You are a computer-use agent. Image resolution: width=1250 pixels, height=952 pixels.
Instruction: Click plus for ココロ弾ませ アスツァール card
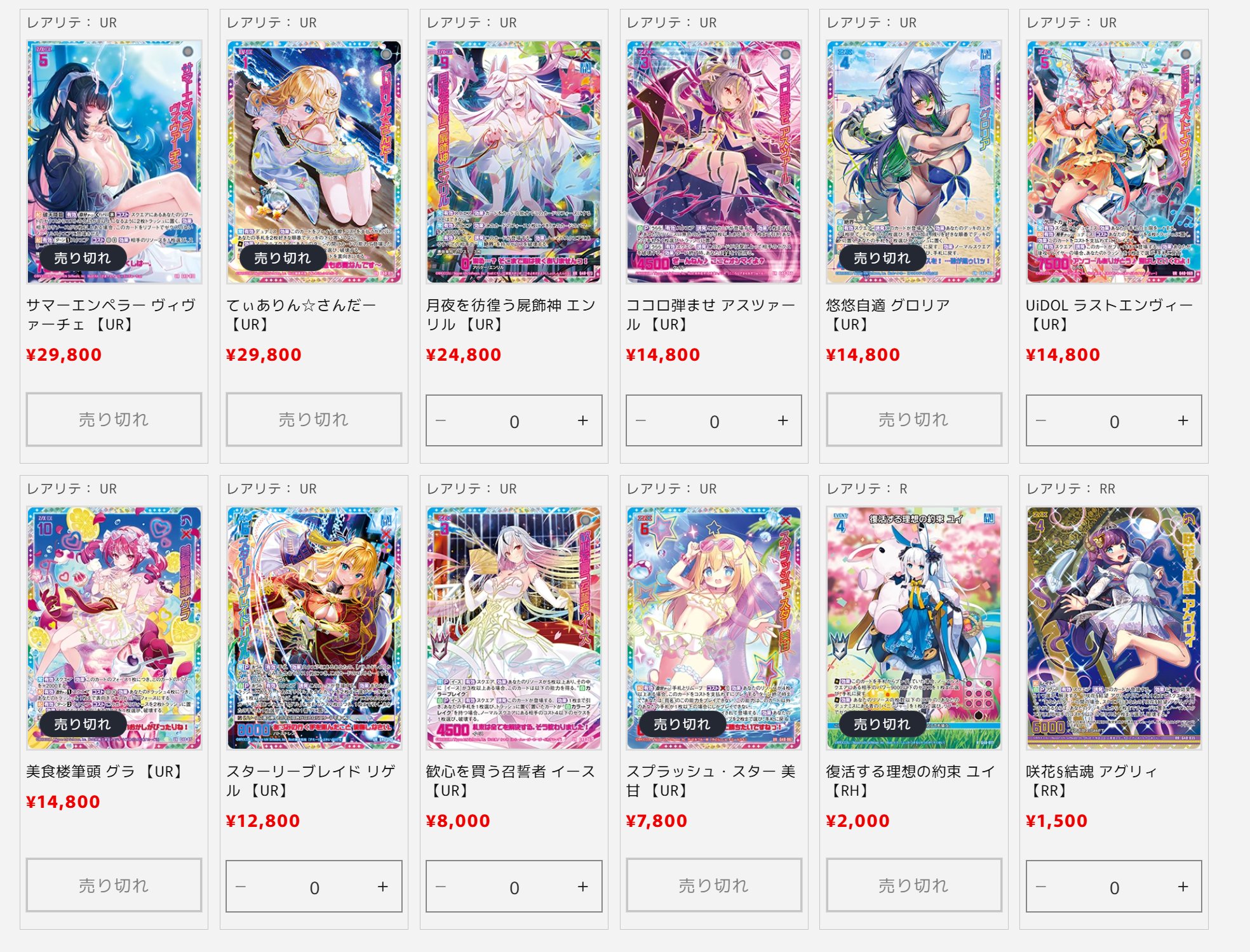(x=783, y=421)
